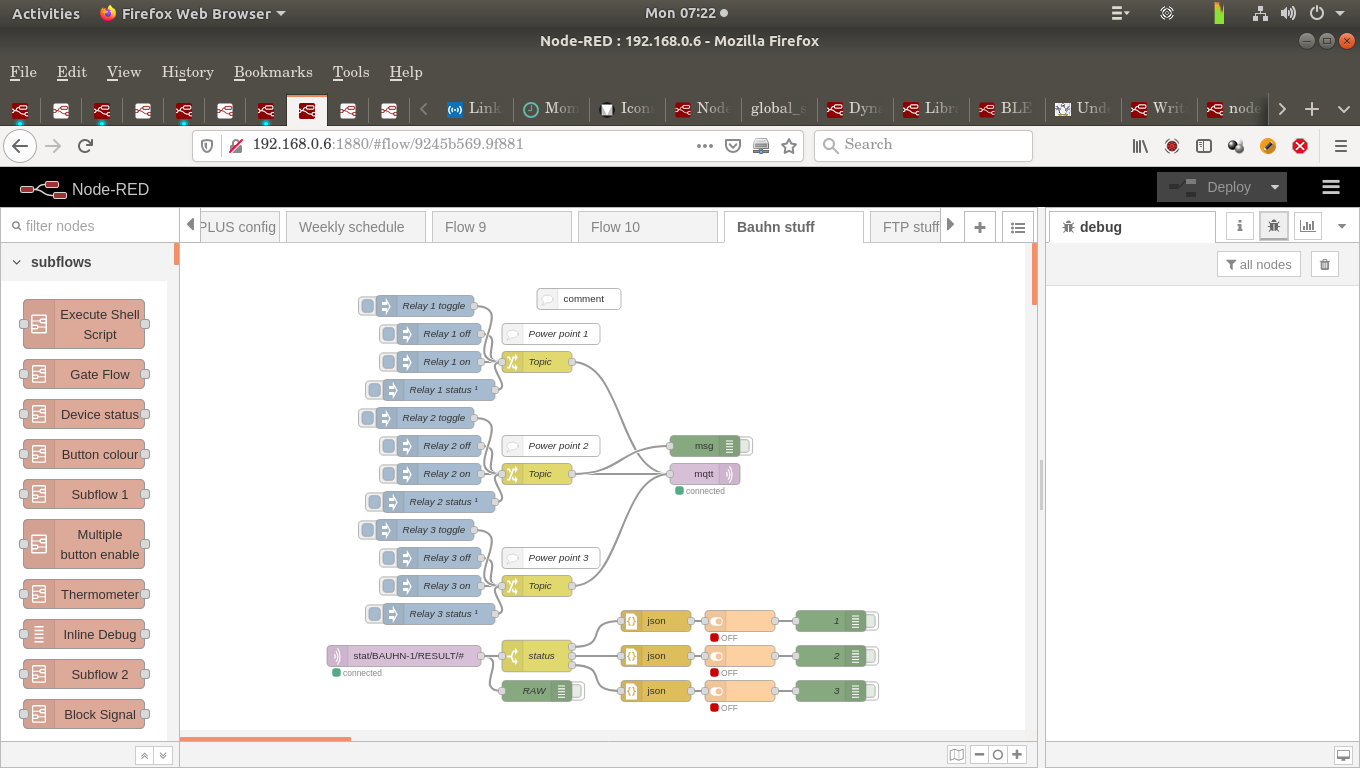Collapse the subflows section in the palette
Viewport: 1360px width, 768px height.
(16, 262)
